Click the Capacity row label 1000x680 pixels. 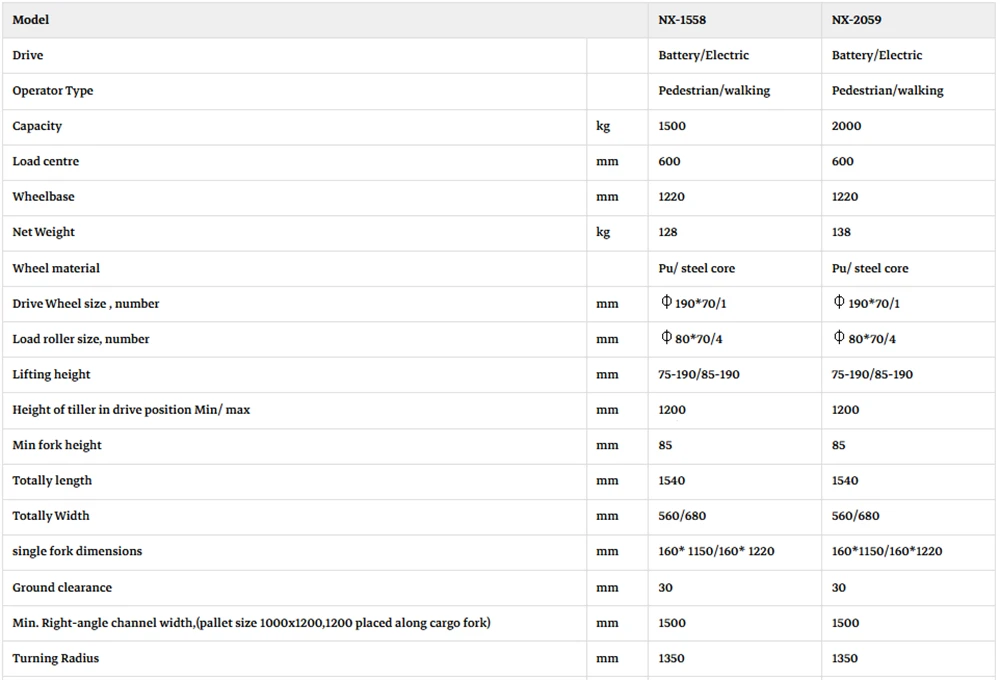click(37, 126)
